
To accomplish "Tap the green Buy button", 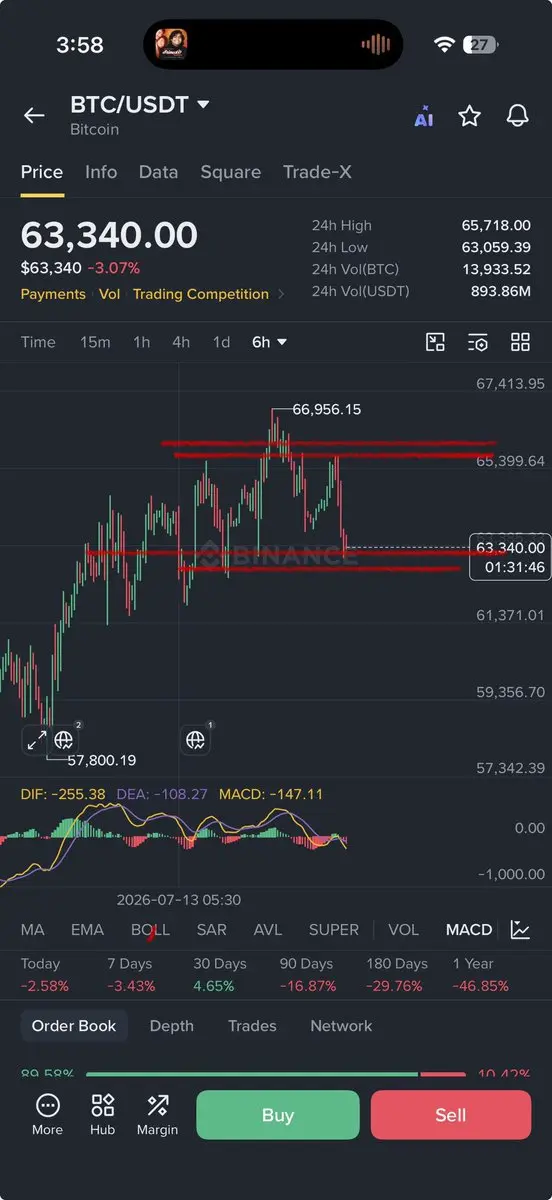I will click(277, 1115).
